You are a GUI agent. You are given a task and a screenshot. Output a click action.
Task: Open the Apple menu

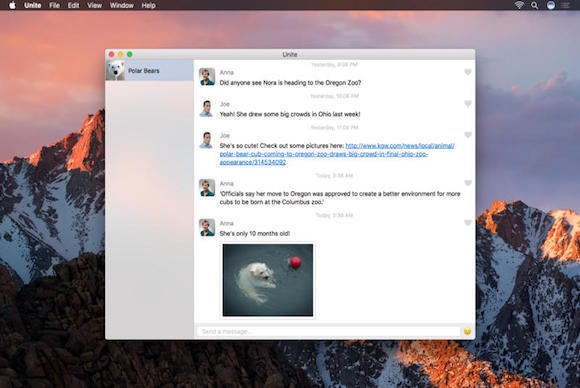click(x=12, y=5)
